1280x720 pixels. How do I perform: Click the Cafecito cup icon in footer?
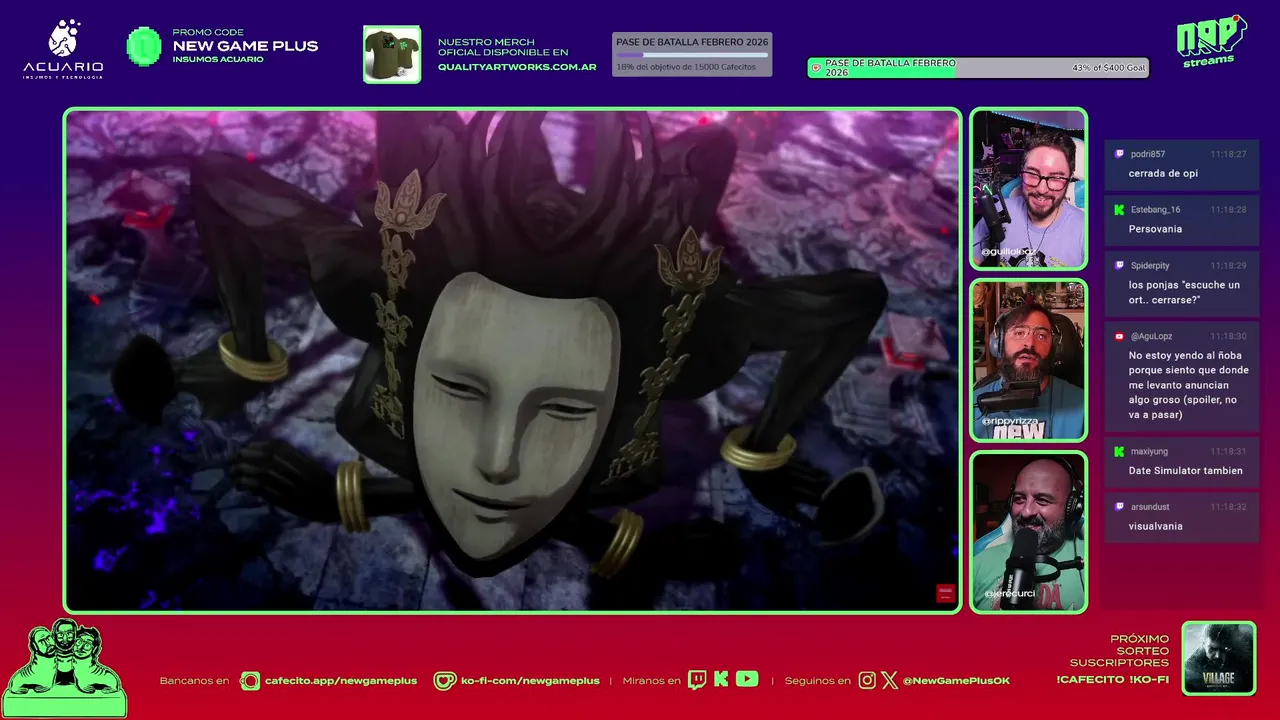[x=250, y=681]
